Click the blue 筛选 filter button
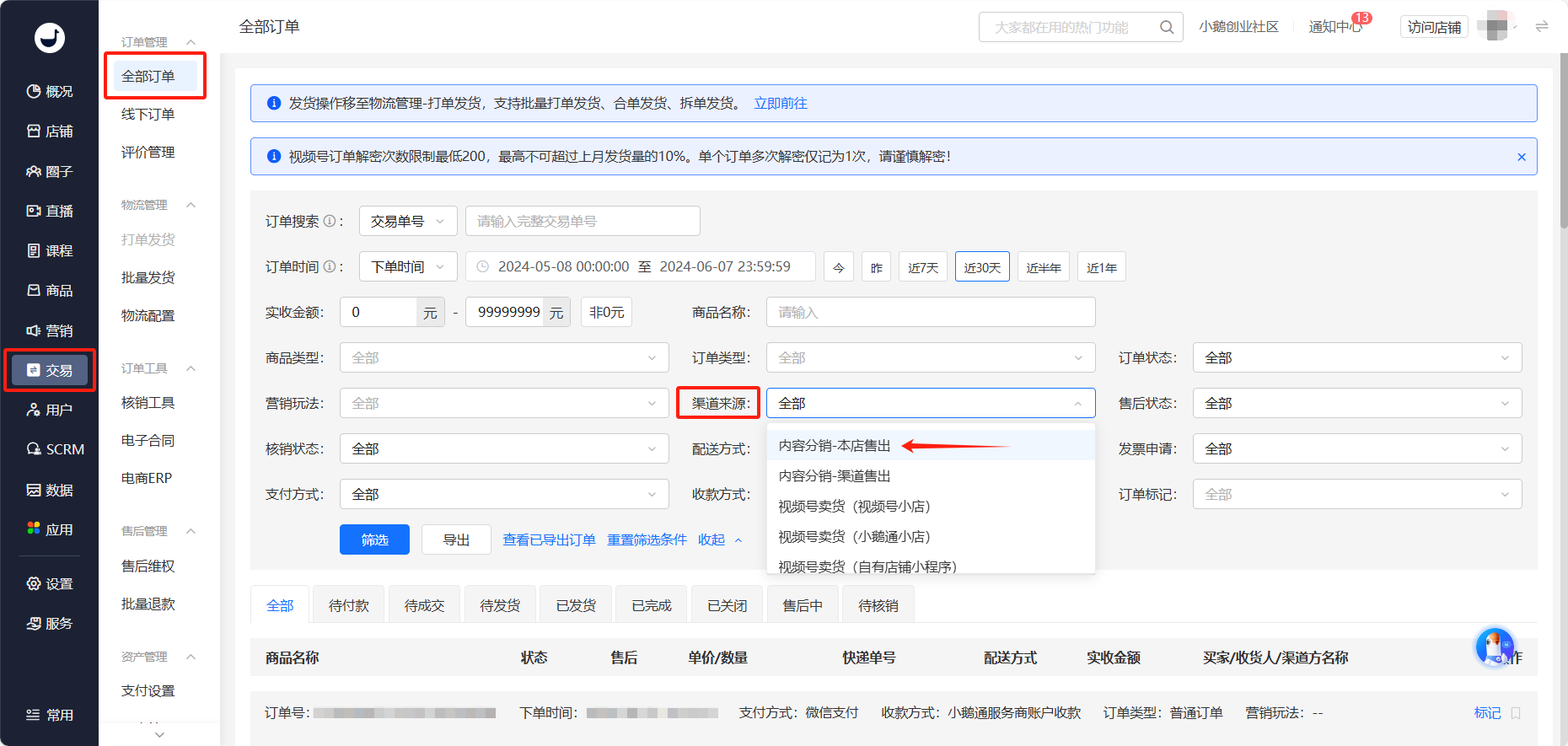The width and height of the screenshot is (1568, 746). coord(374,539)
